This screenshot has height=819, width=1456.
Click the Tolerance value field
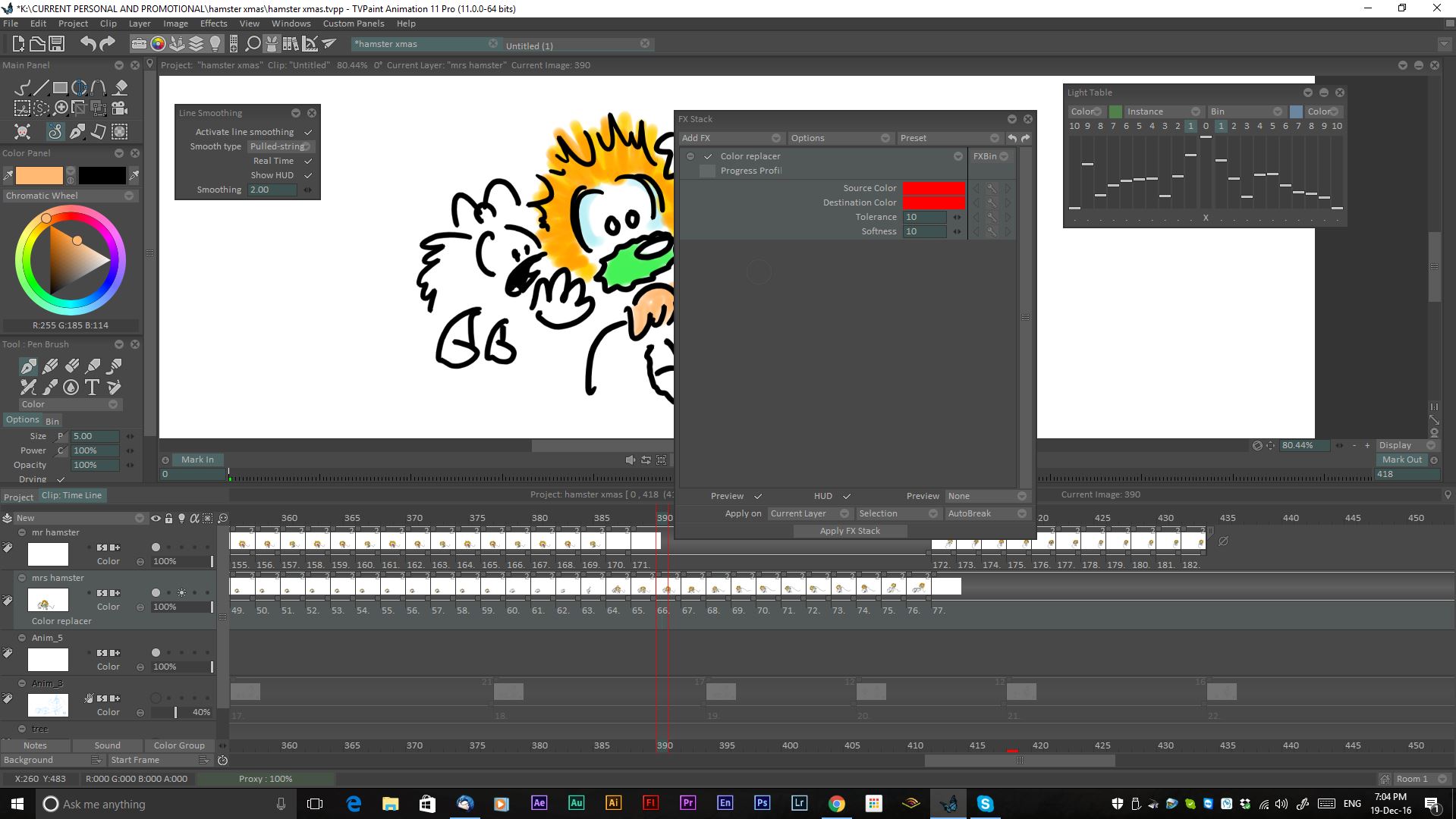924,217
